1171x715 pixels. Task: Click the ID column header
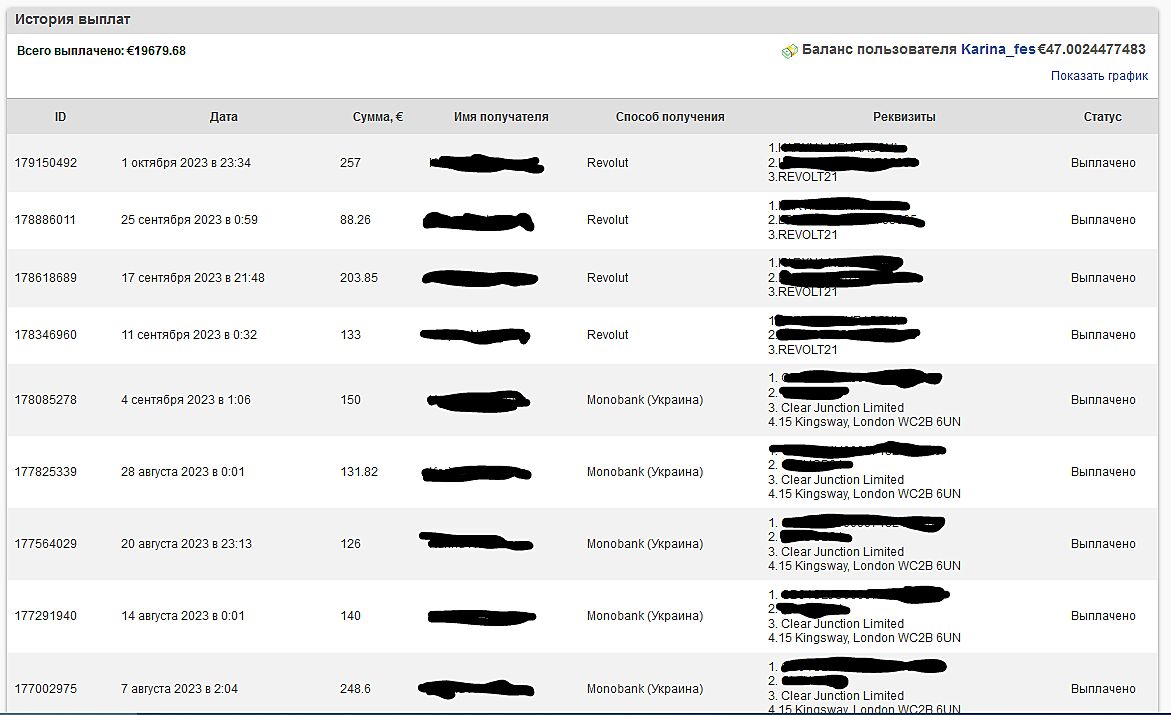click(60, 117)
